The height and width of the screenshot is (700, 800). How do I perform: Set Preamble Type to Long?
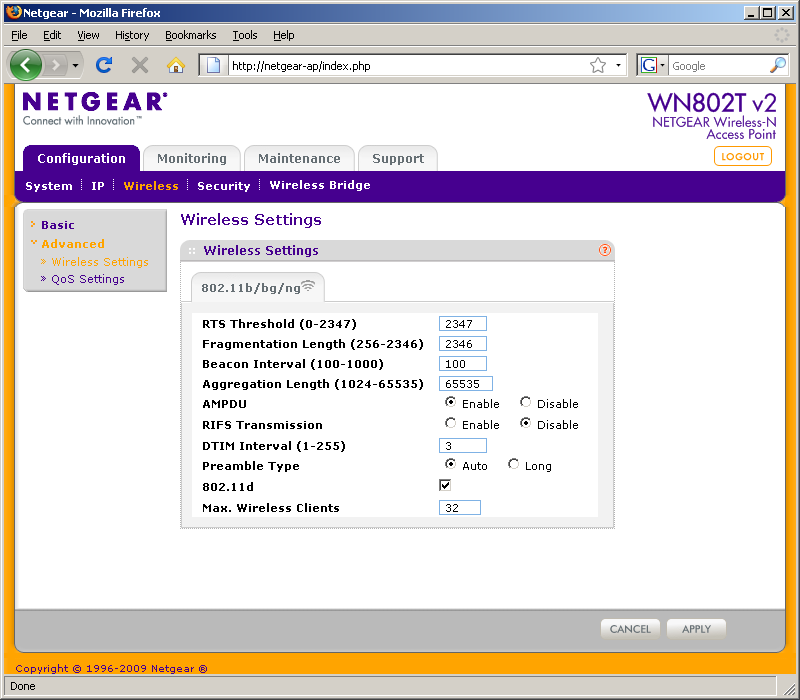coord(513,464)
